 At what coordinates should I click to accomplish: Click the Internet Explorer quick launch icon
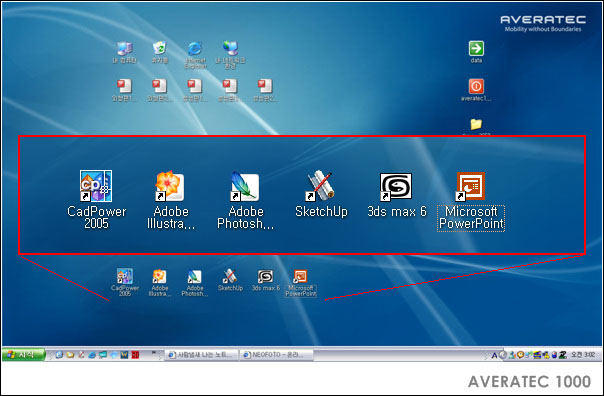92,355
